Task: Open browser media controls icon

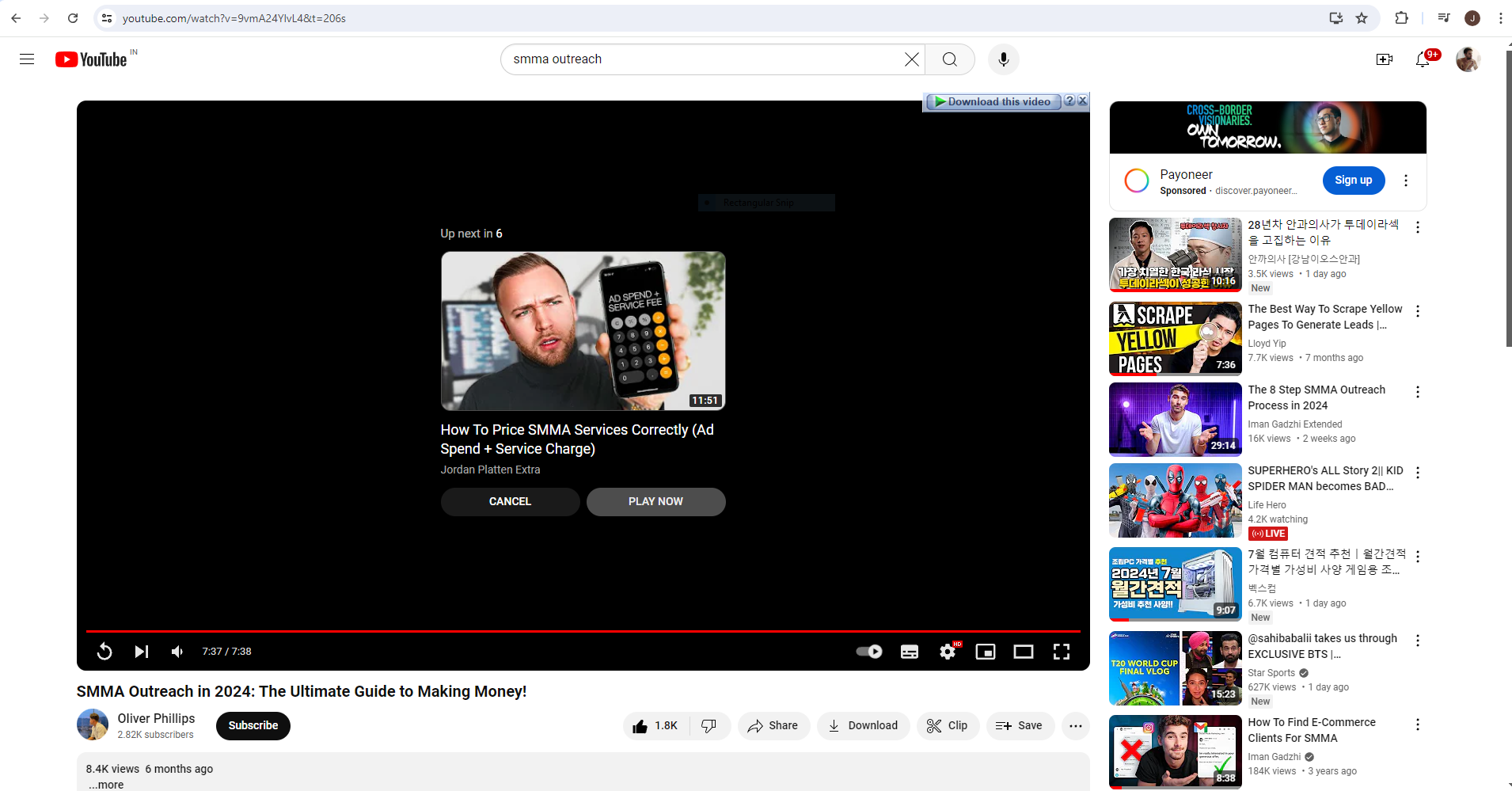Action: pos(1444,18)
